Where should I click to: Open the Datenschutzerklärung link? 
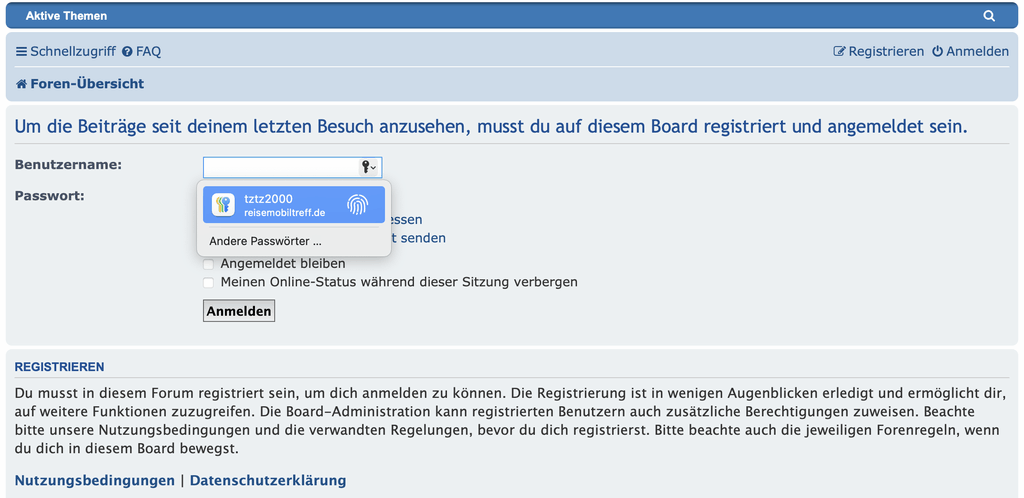[268, 481]
